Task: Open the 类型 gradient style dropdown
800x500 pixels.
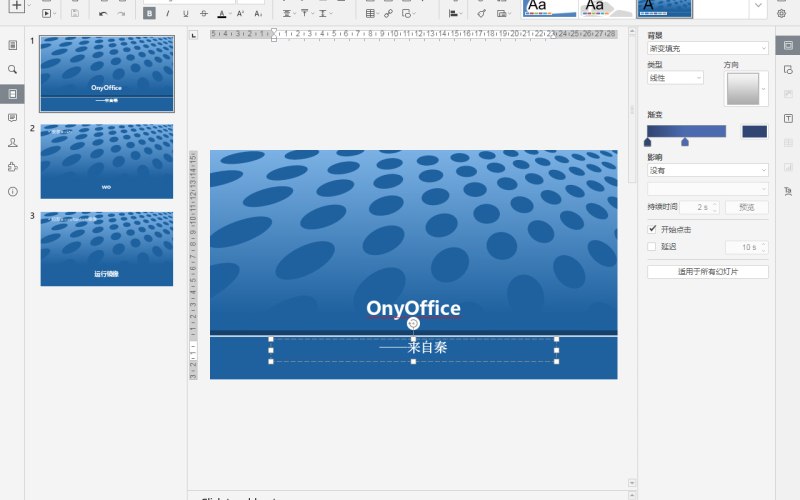Action: tap(676, 78)
